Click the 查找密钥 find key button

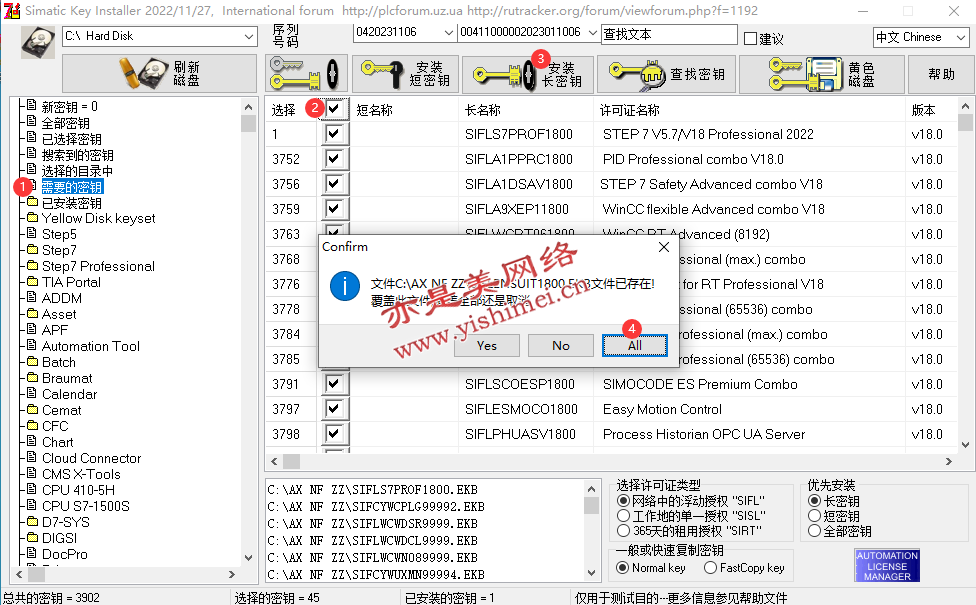[x=666, y=74]
